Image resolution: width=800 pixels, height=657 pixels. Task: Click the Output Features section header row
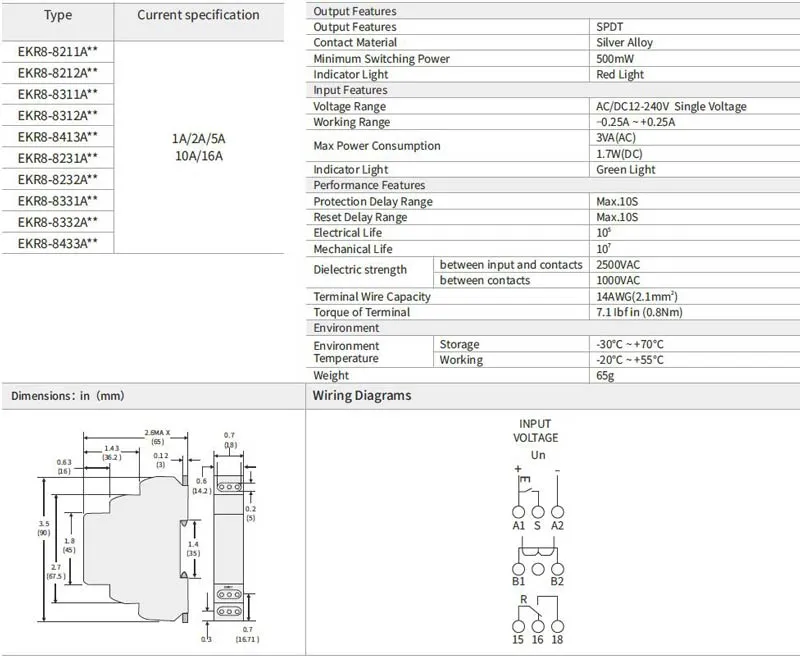coord(355,11)
